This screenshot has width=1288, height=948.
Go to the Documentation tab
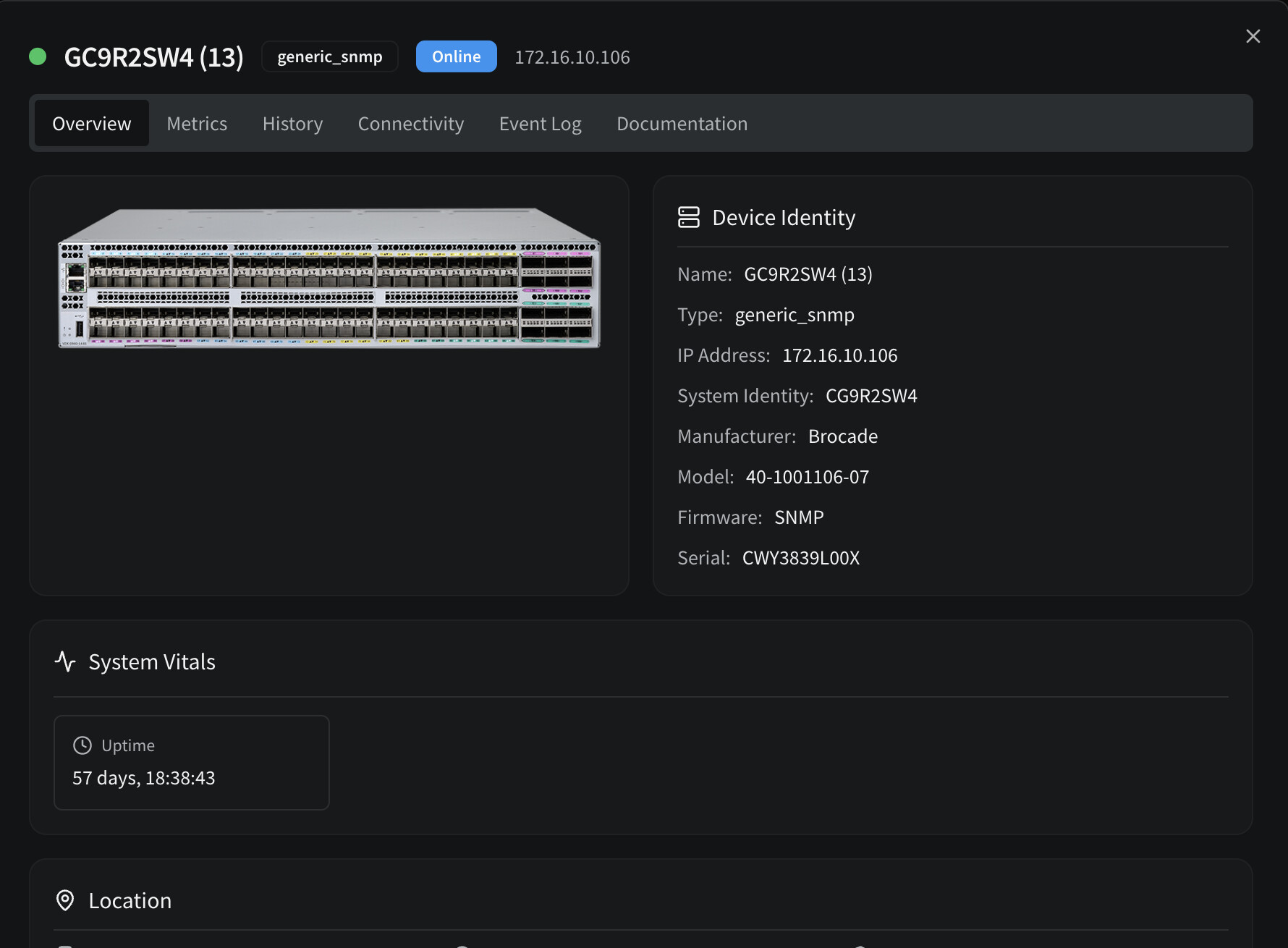point(682,124)
